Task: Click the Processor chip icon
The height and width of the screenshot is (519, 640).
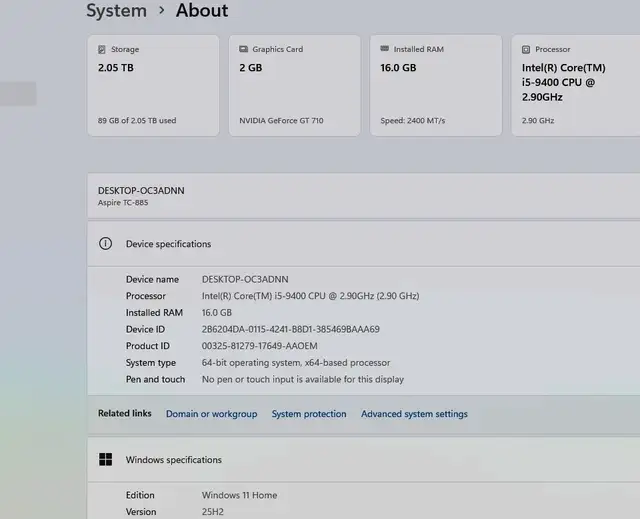Action: tap(526, 49)
